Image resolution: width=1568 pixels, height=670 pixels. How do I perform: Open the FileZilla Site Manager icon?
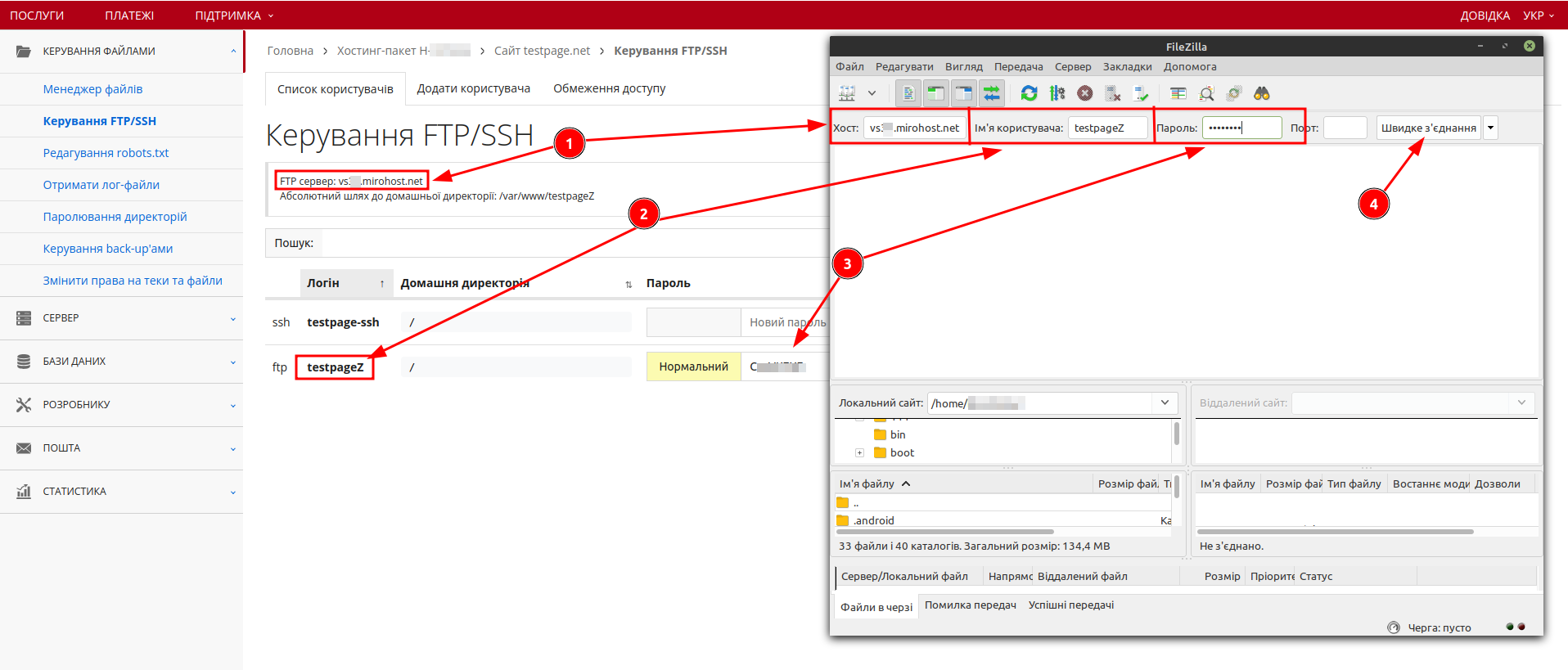pos(847,93)
